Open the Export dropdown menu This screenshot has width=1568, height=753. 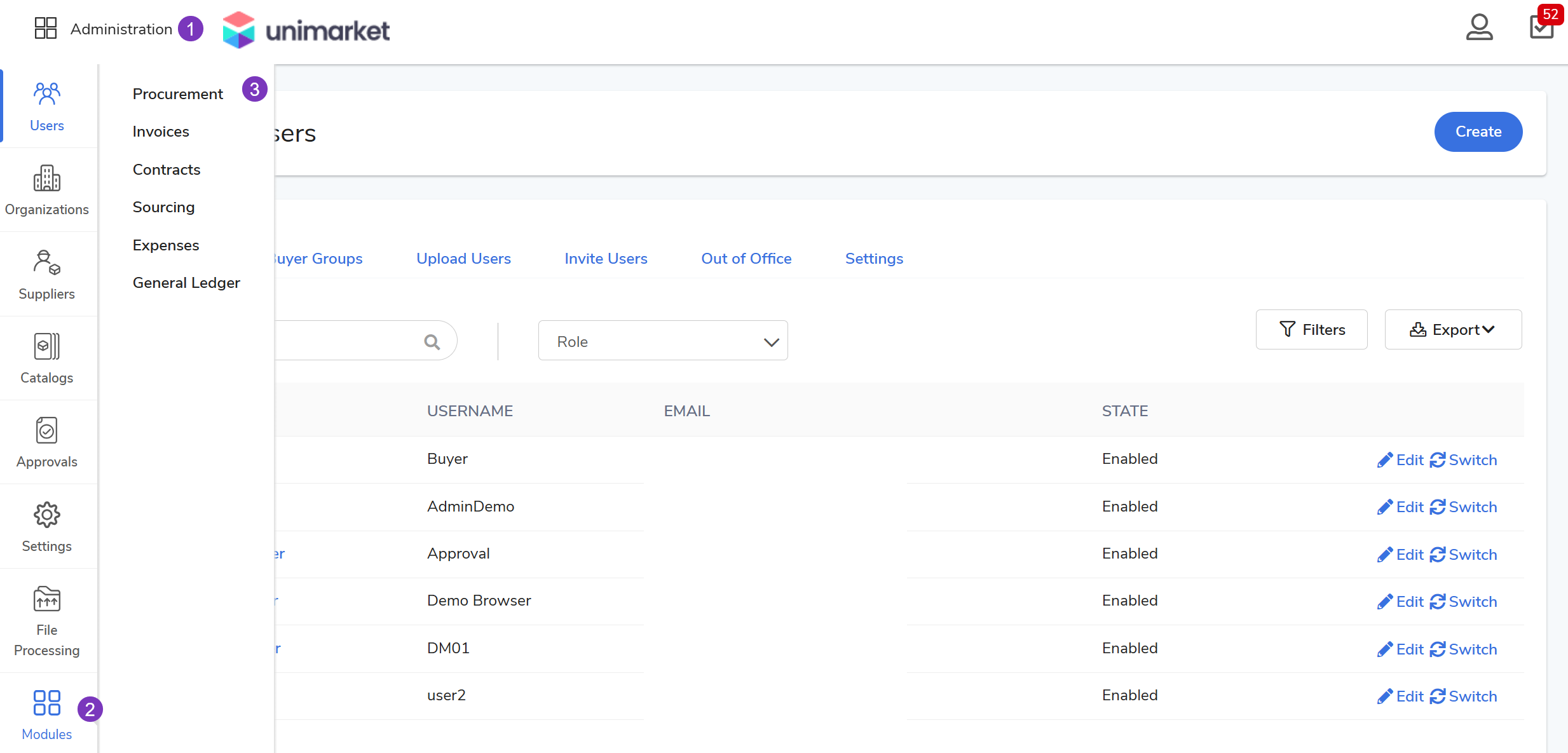tap(1453, 330)
